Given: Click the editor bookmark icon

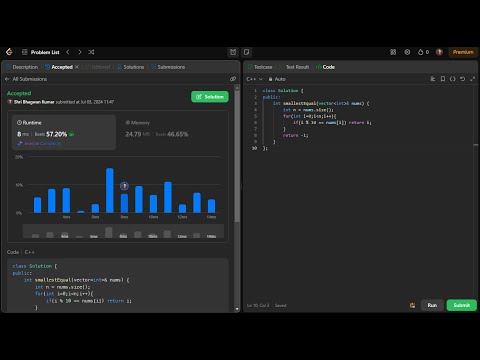Looking at the screenshot, I should [x=443, y=79].
